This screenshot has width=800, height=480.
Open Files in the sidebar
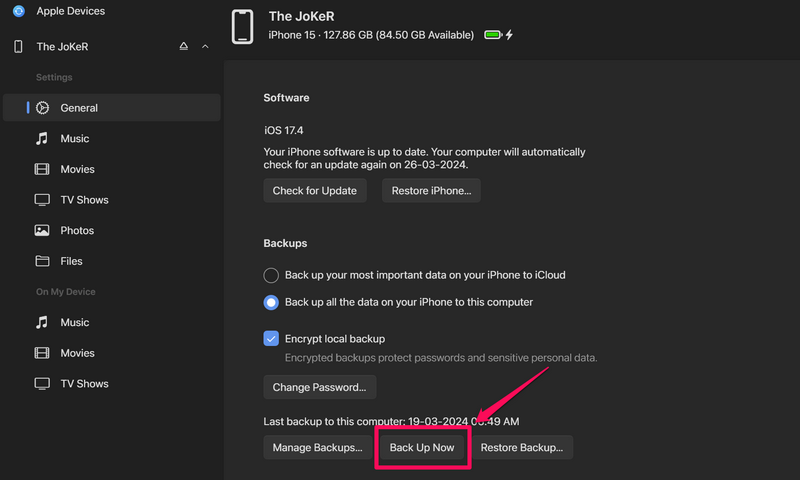coord(71,261)
